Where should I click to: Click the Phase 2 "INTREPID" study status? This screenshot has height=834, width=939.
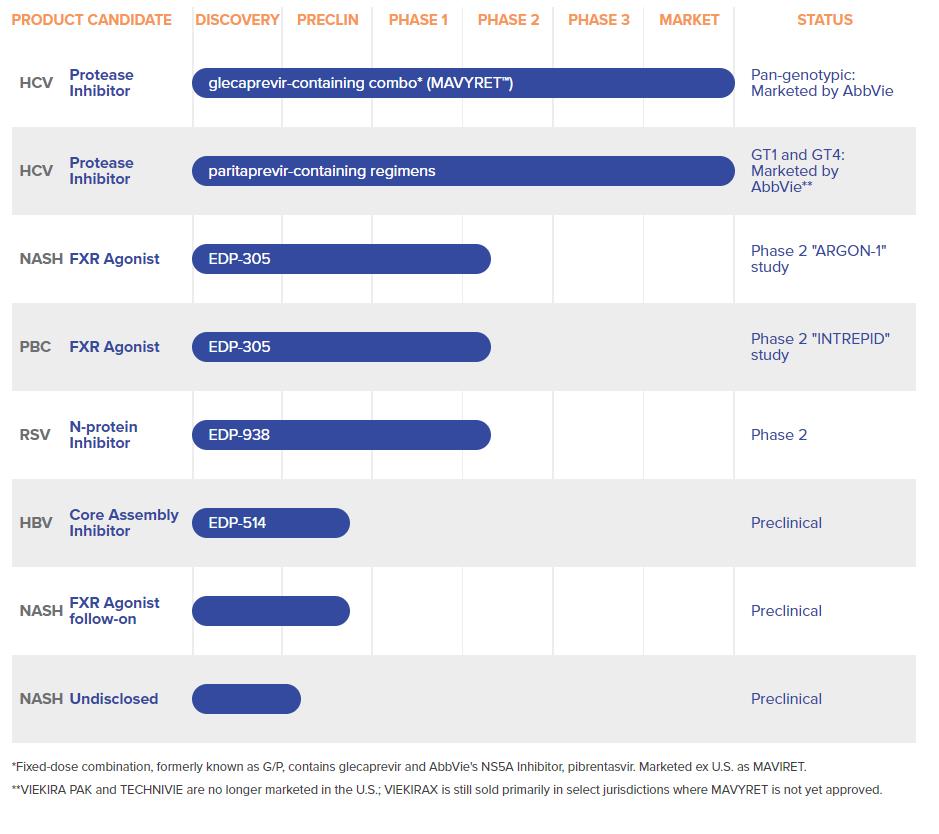click(x=820, y=347)
